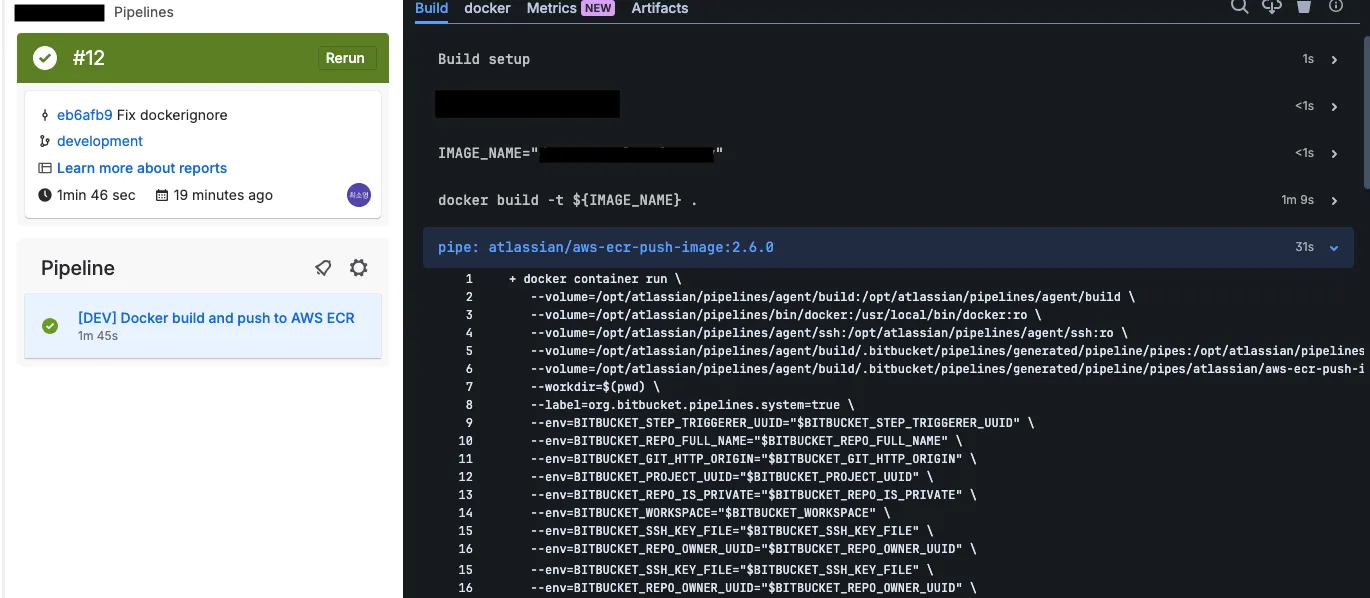Click the green success checkmark next to #12
Image resolution: width=1370 pixels, height=598 pixels.
pyautogui.click(x=45, y=58)
